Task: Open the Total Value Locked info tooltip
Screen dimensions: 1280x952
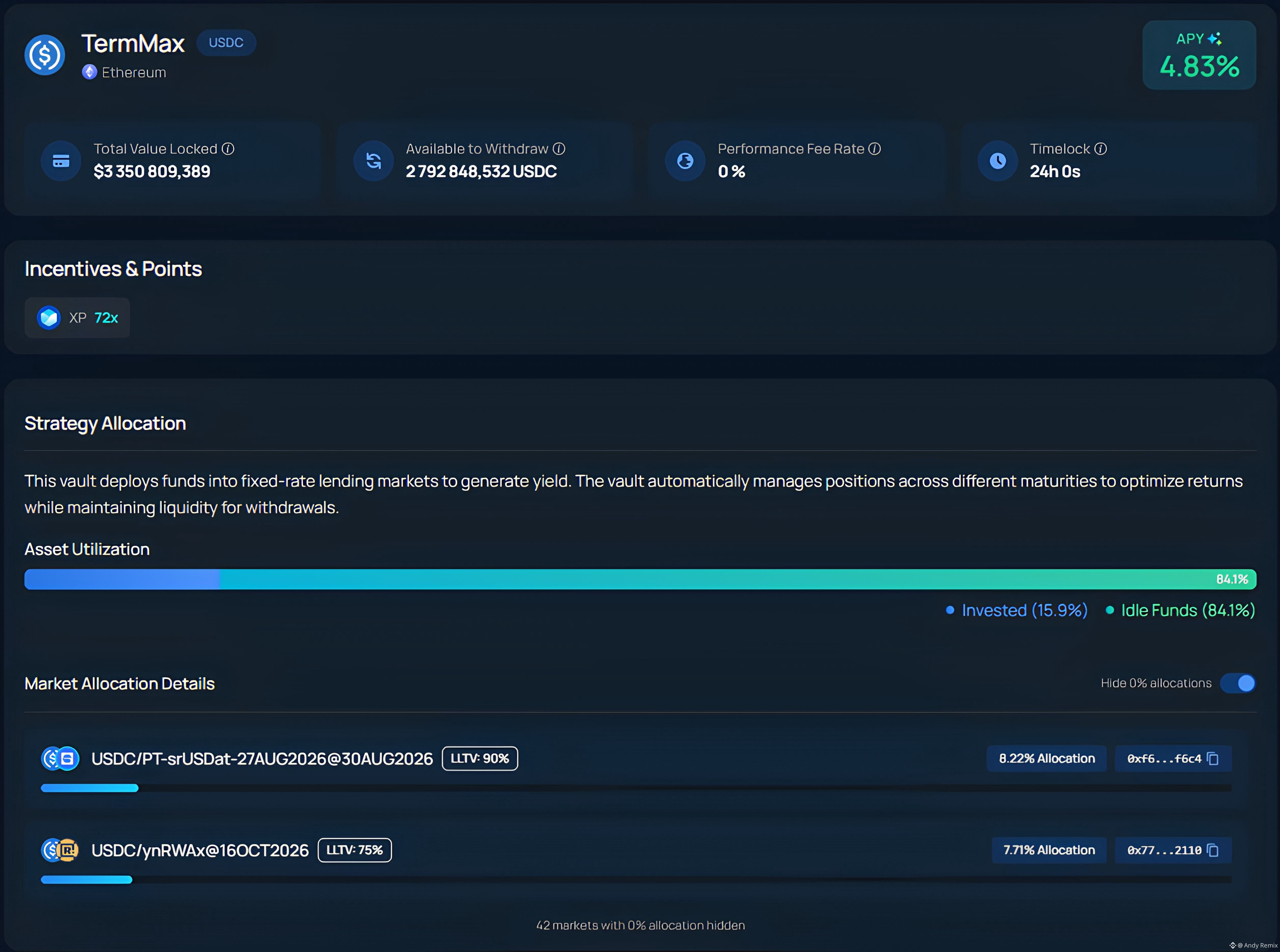Action: 228,149
